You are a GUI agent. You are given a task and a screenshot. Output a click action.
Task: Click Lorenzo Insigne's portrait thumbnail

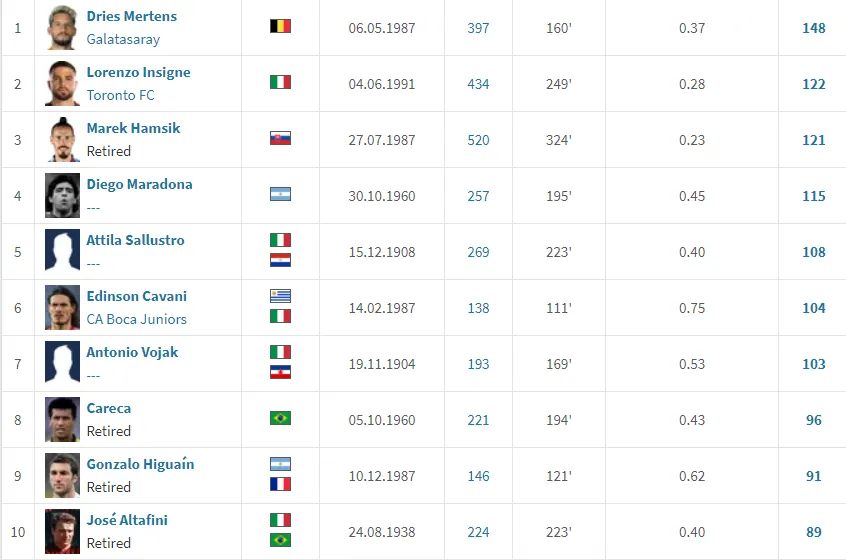(x=62, y=84)
